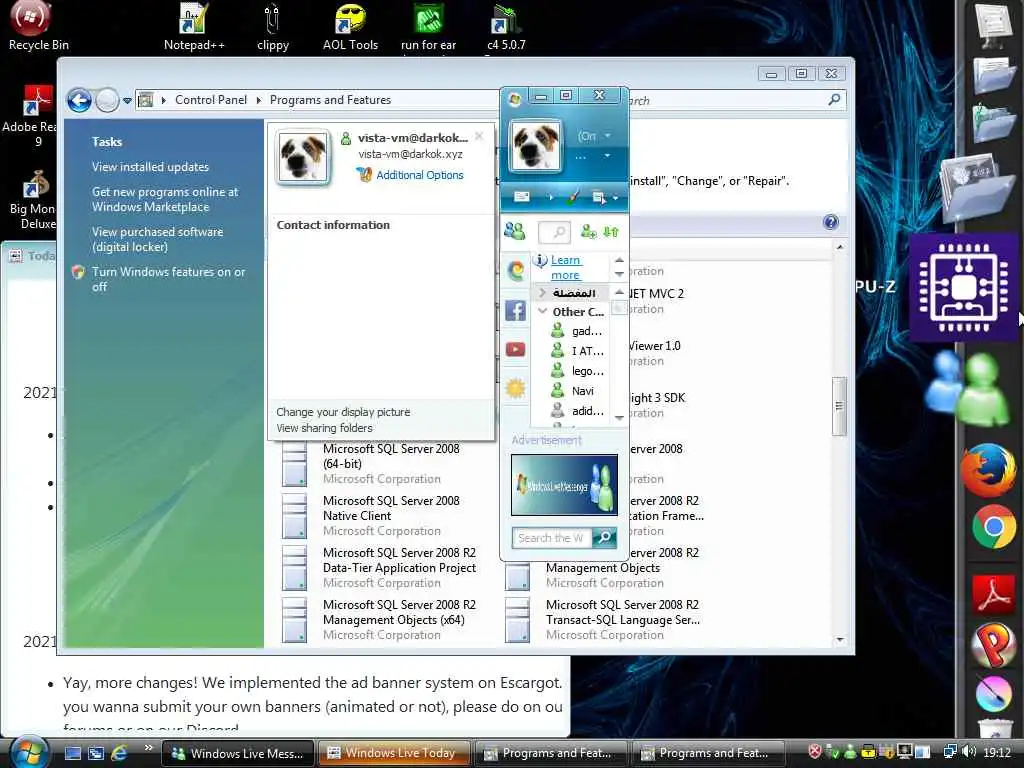Viewport: 1024px width, 768px height.
Task: Click Change your display picture
Action: click(343, 412)
